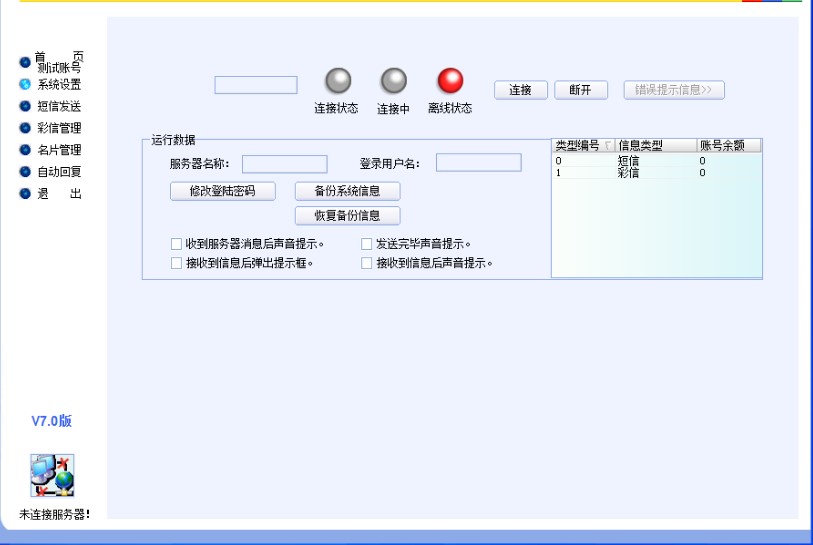Open 错误提示信息>> details
This screenshot has width=813, height=545.
coord(674,90)
